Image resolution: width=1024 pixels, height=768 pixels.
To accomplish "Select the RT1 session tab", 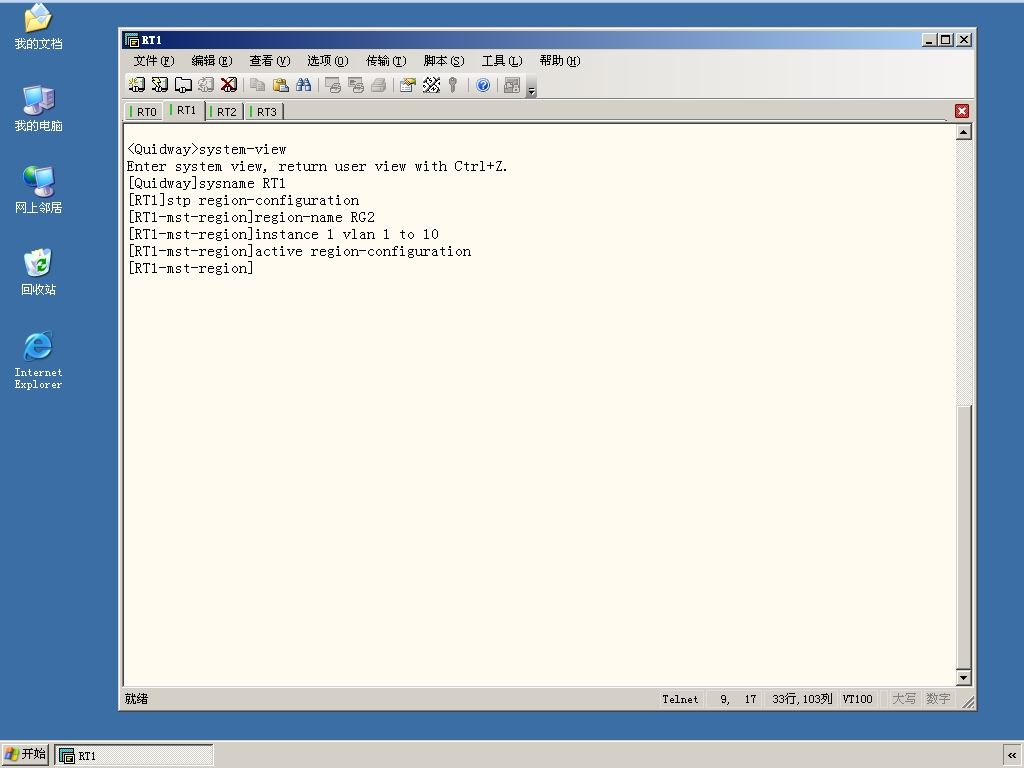I will (x=184, y=110).
